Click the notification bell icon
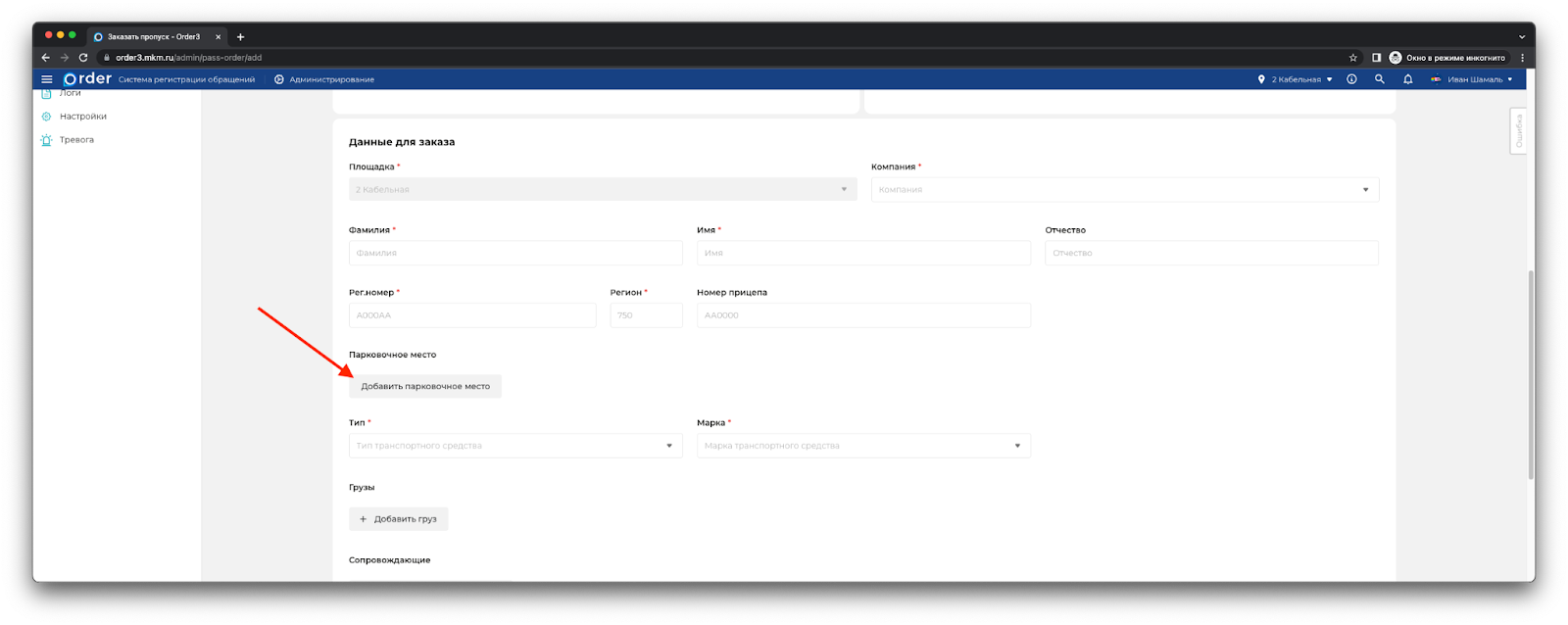The image size is (1568, 625). (x=1407, y=79)
